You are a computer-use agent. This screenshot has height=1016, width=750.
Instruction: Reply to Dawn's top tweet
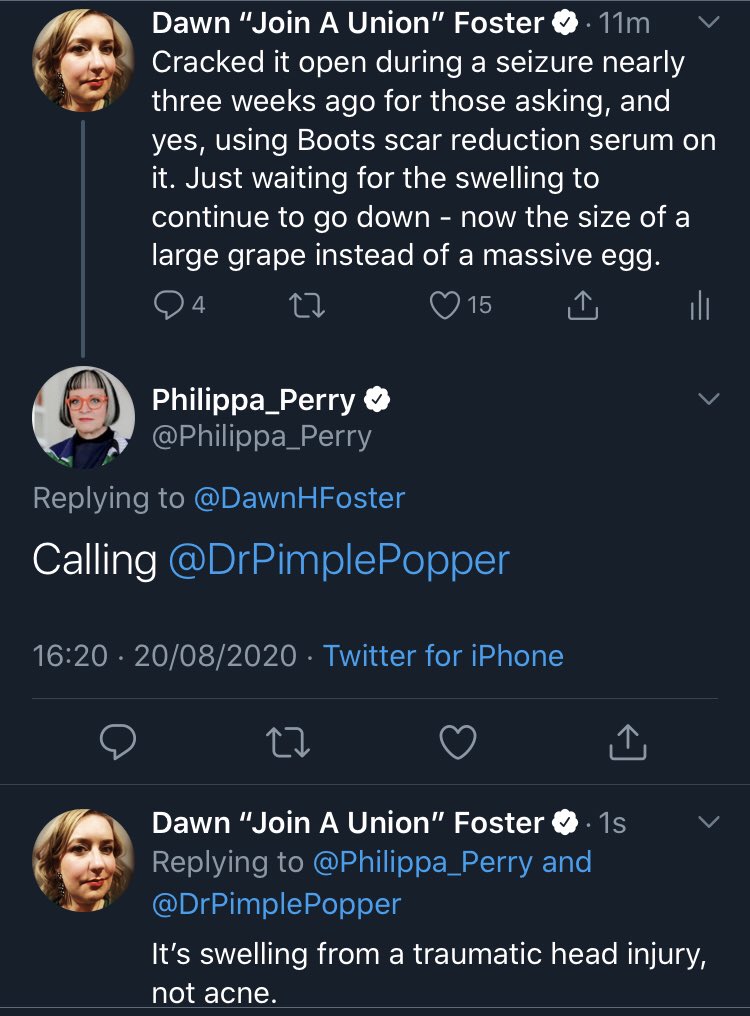pos(166,305)
